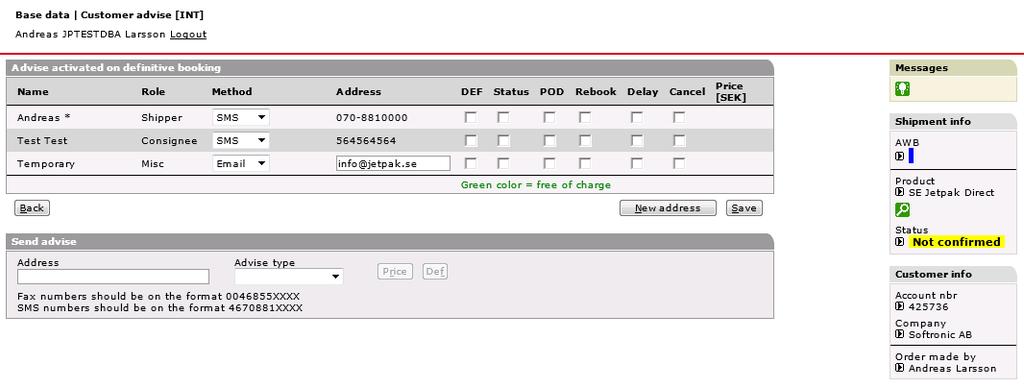Focus the Send advise Address input

(x=114, y=276)
